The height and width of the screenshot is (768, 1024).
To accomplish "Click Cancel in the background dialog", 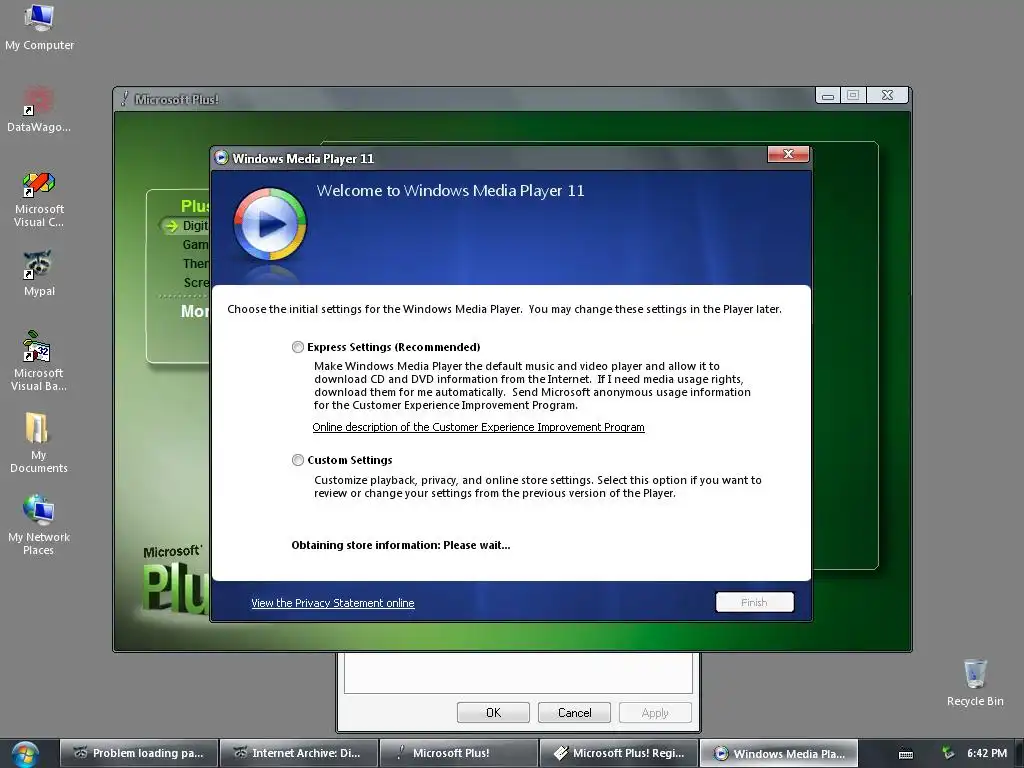I will click(x=574, y=712).
